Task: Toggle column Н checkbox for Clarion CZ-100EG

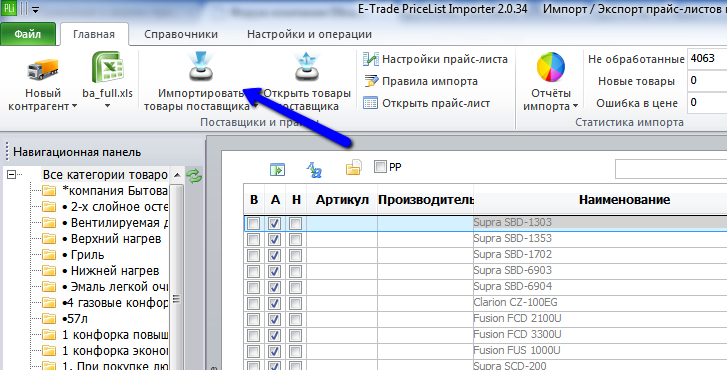Action: coord(295,303)
